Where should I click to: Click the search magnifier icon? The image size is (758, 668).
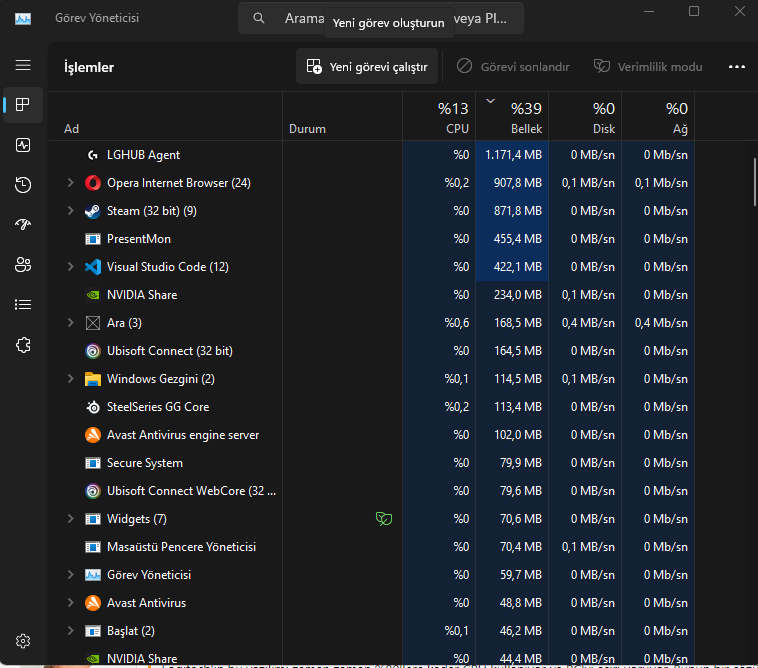click(x=259, y=18)
